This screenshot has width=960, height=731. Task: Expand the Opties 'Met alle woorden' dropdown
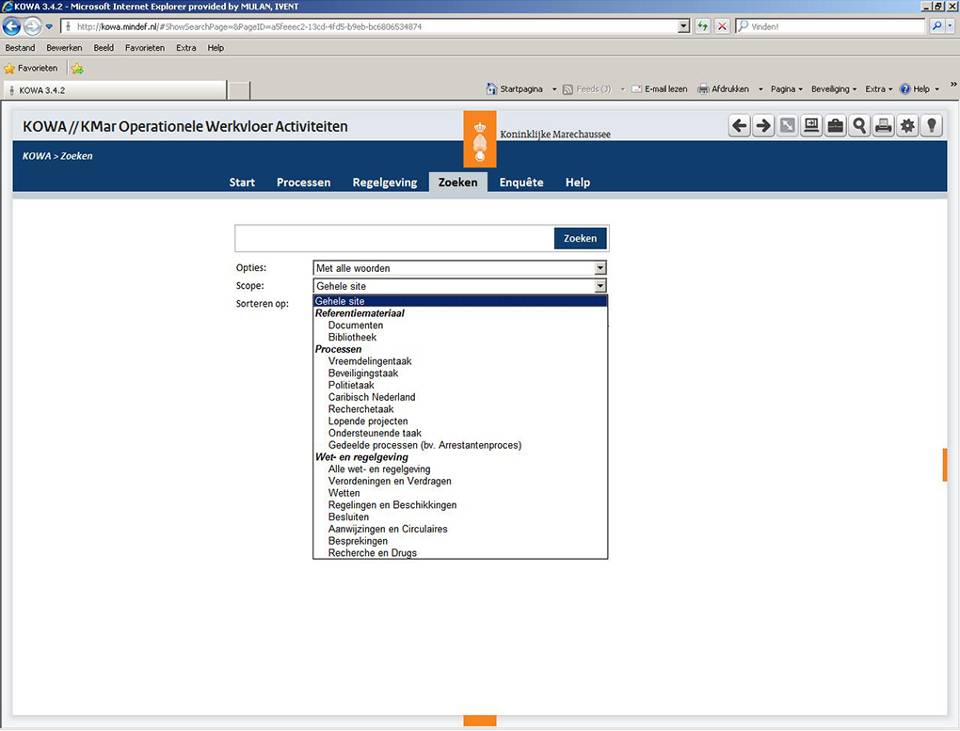[x=600, y=268]
